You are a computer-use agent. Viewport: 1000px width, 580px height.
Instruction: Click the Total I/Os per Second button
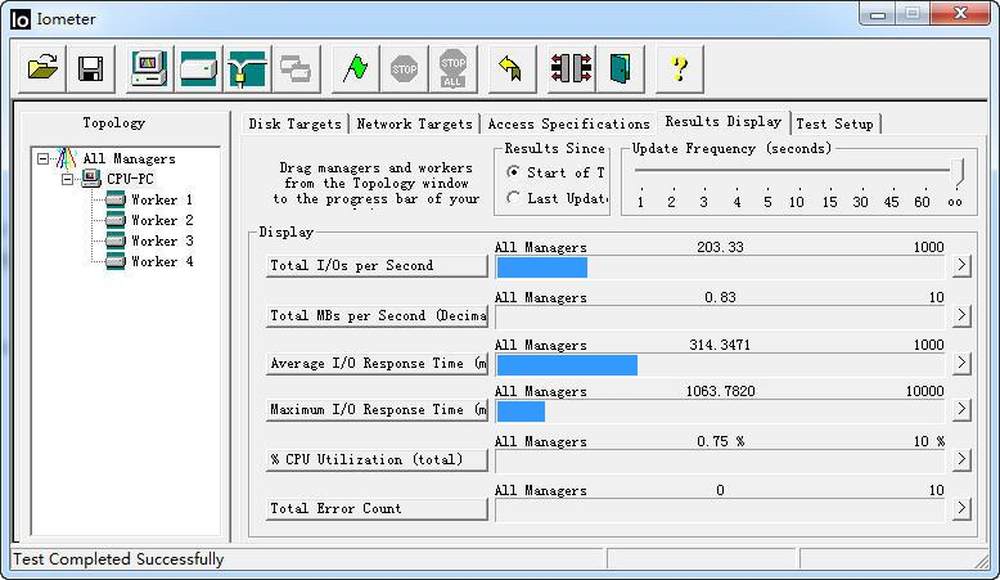point(376,265)
